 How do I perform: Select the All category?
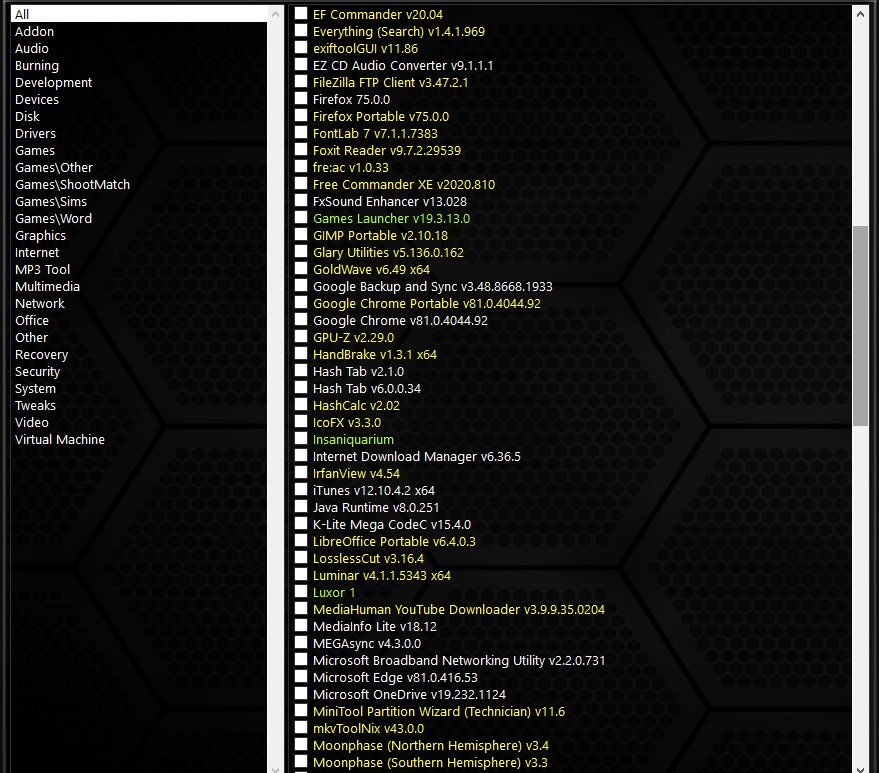click(x=139, y=14)
